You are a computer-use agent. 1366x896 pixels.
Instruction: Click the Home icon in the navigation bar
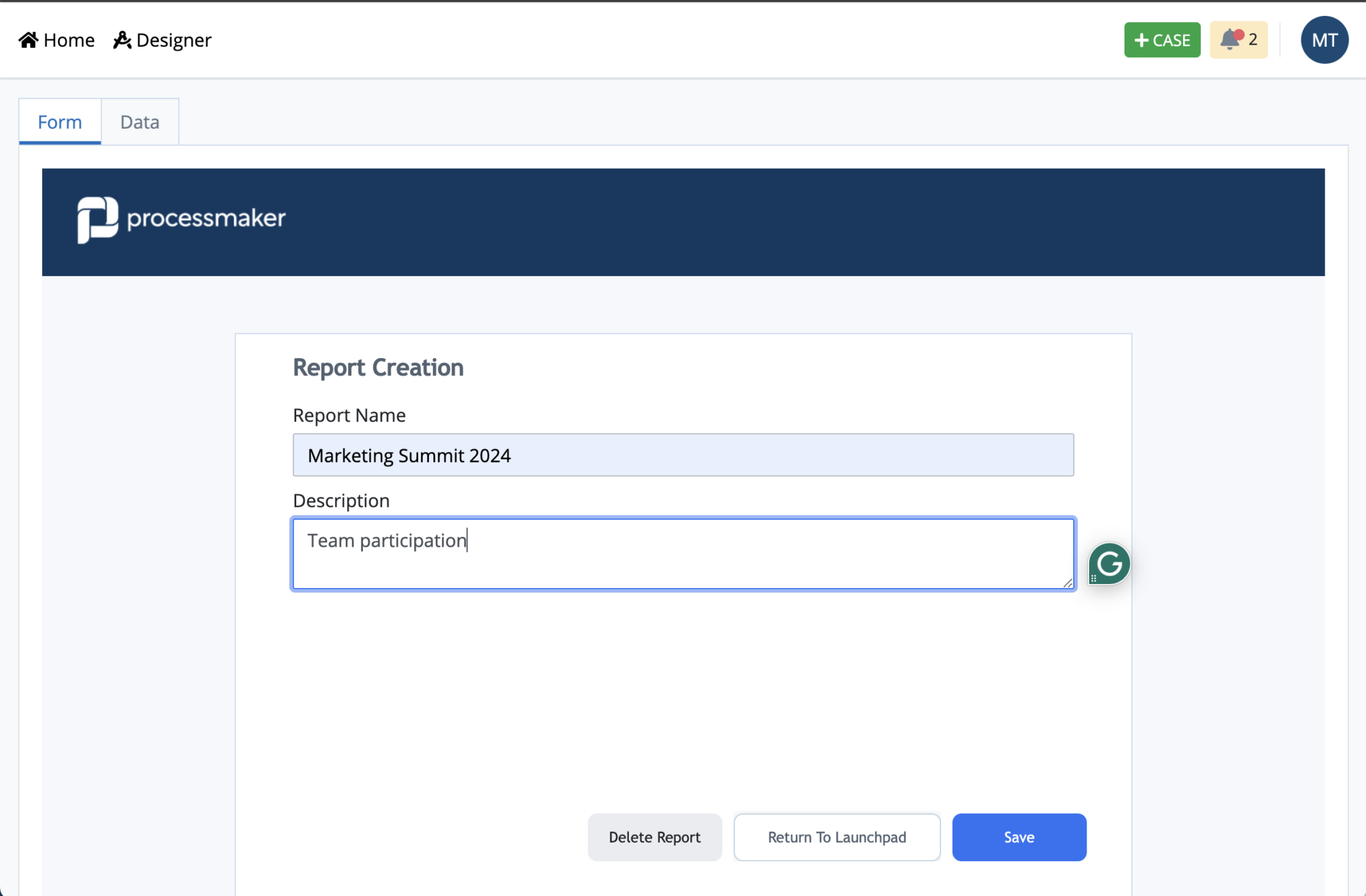tap(27, 39)
